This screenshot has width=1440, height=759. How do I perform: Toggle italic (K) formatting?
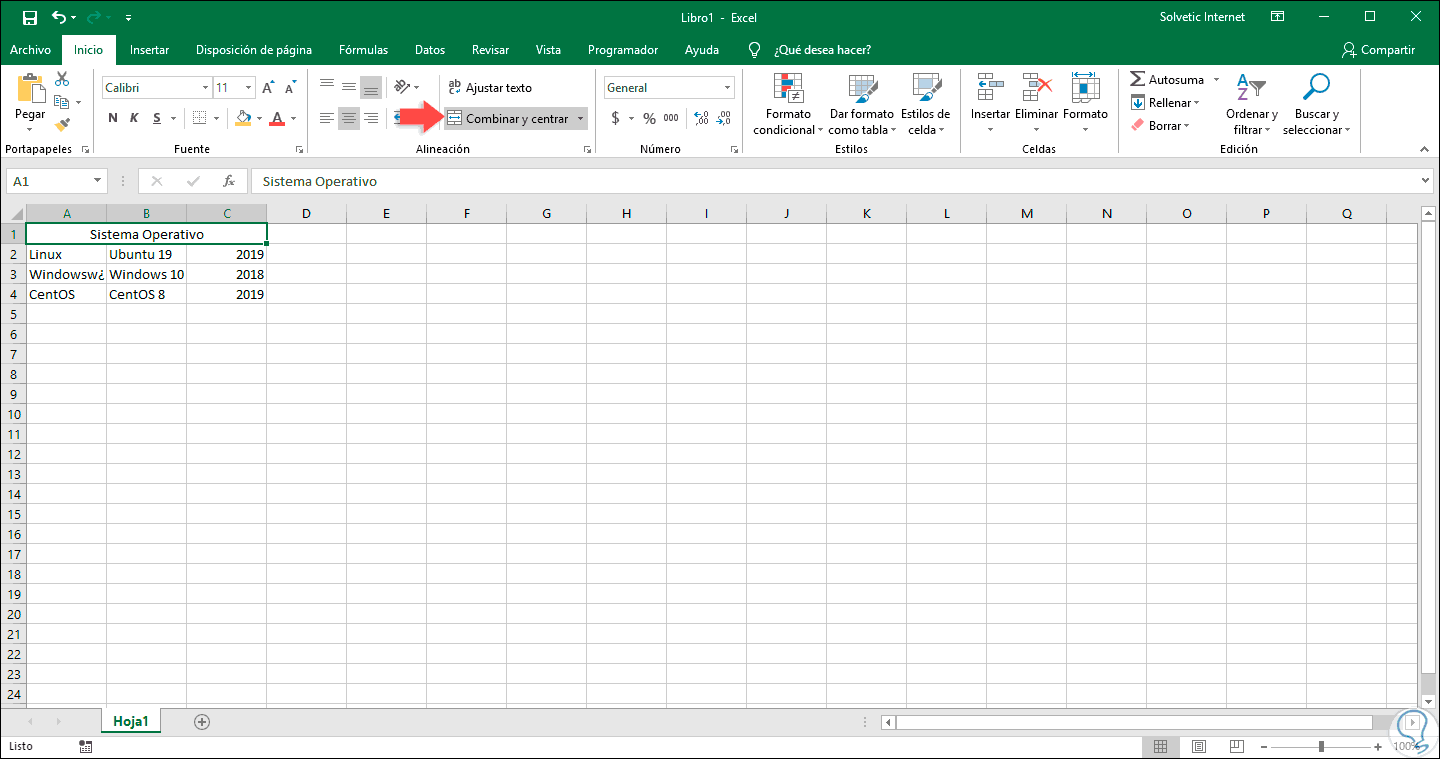point(134,118)
